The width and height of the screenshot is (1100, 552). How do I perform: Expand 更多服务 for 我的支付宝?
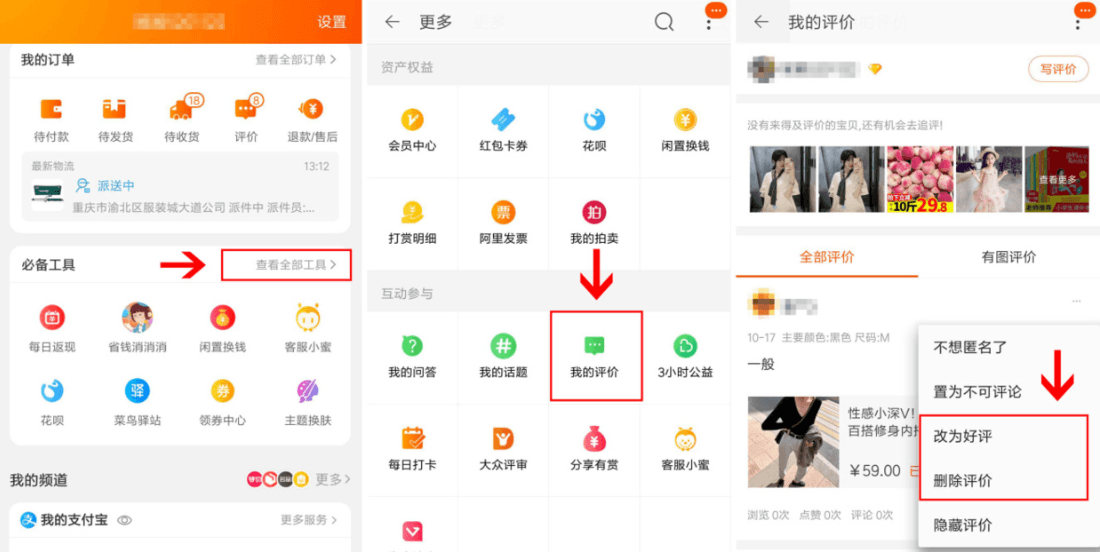point(309,520)
